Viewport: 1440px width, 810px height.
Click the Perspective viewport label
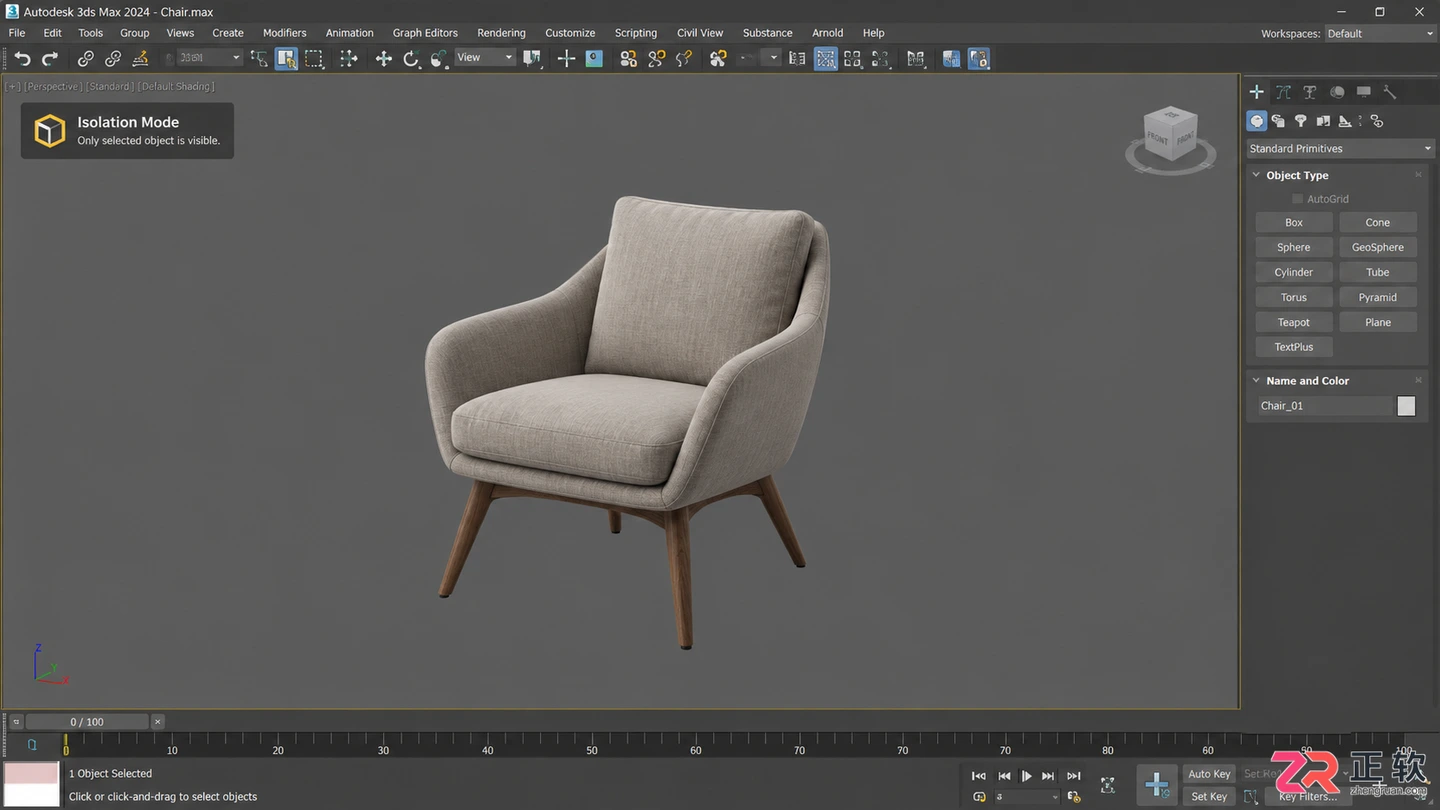(x=52, y=87)
